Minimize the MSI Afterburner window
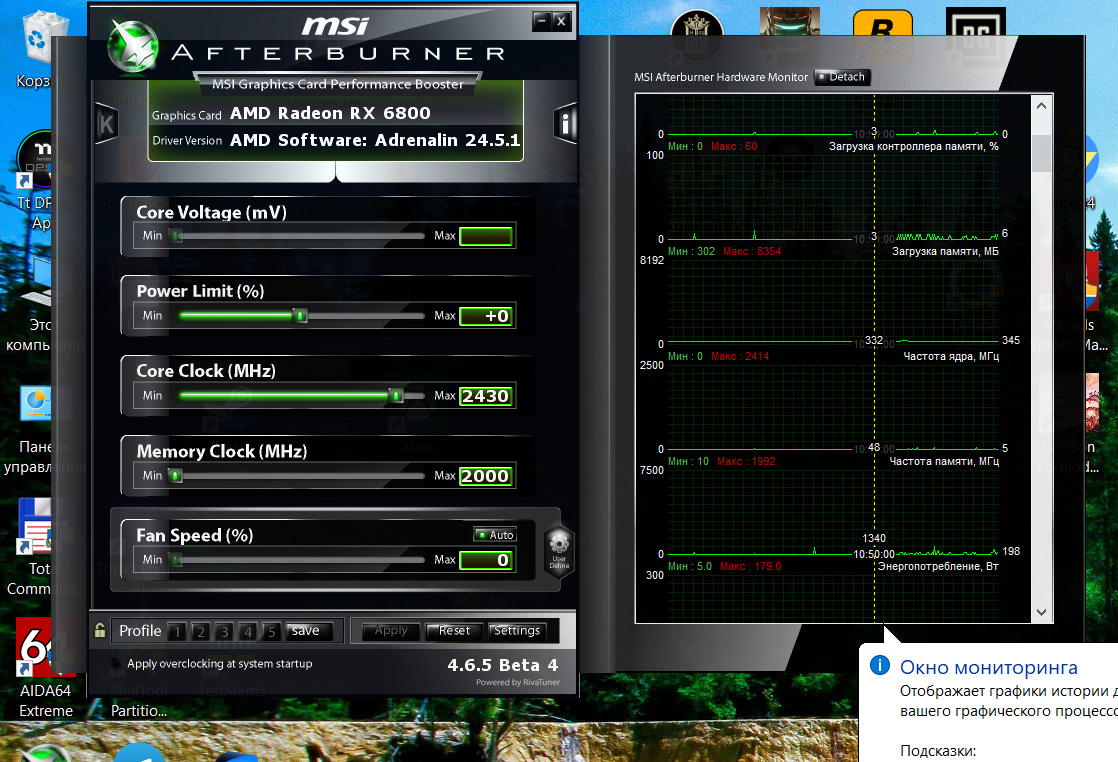 542,21
